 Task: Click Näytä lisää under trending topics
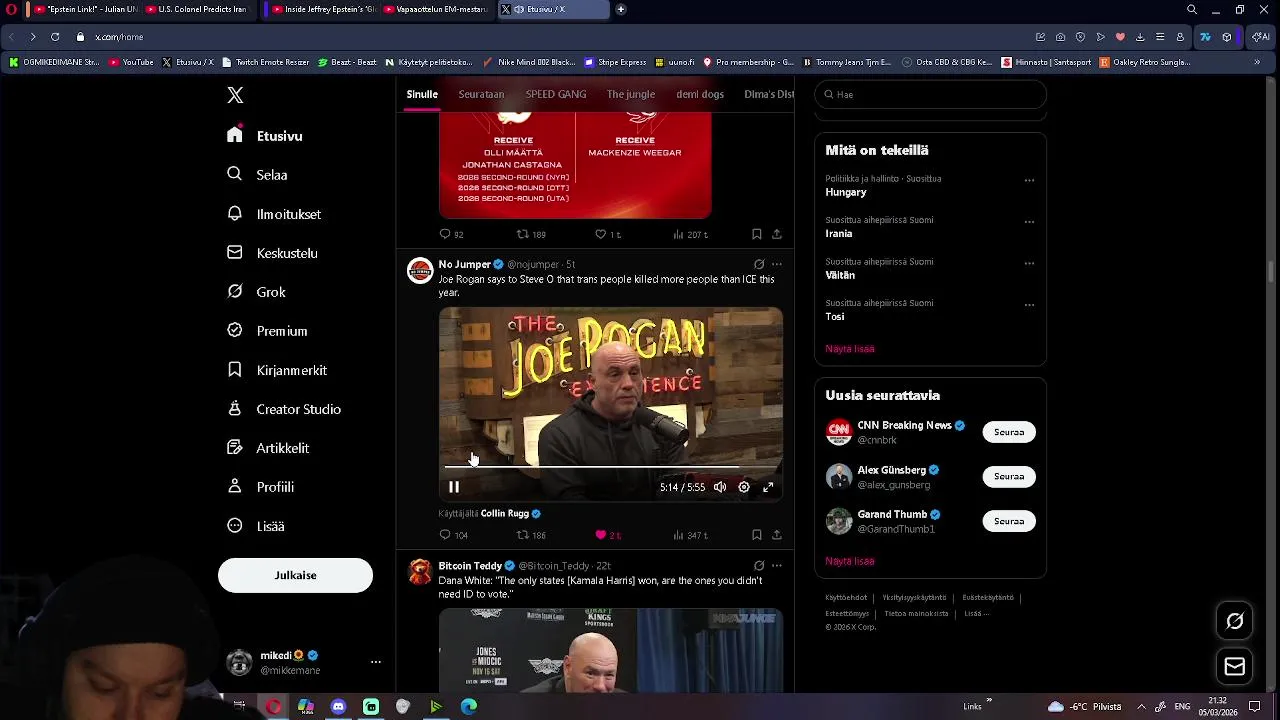coord(850,348)
